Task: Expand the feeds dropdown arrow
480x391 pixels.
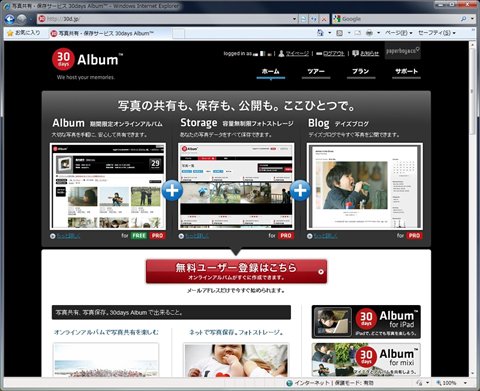Action: coord(349,33)
